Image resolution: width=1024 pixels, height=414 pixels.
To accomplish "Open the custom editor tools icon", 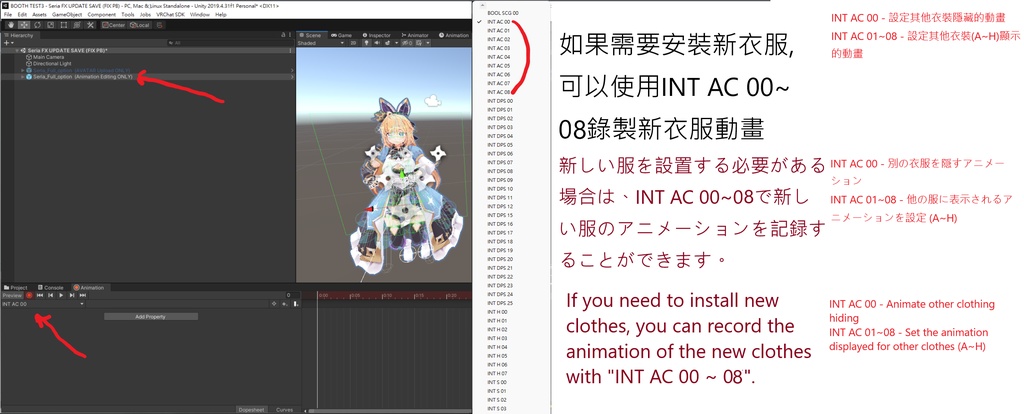I will (x=90, y=25).
